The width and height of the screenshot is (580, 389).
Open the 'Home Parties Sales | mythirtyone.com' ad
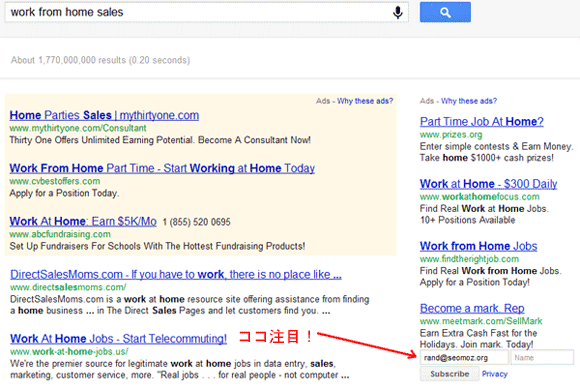[x=104, y=115]
